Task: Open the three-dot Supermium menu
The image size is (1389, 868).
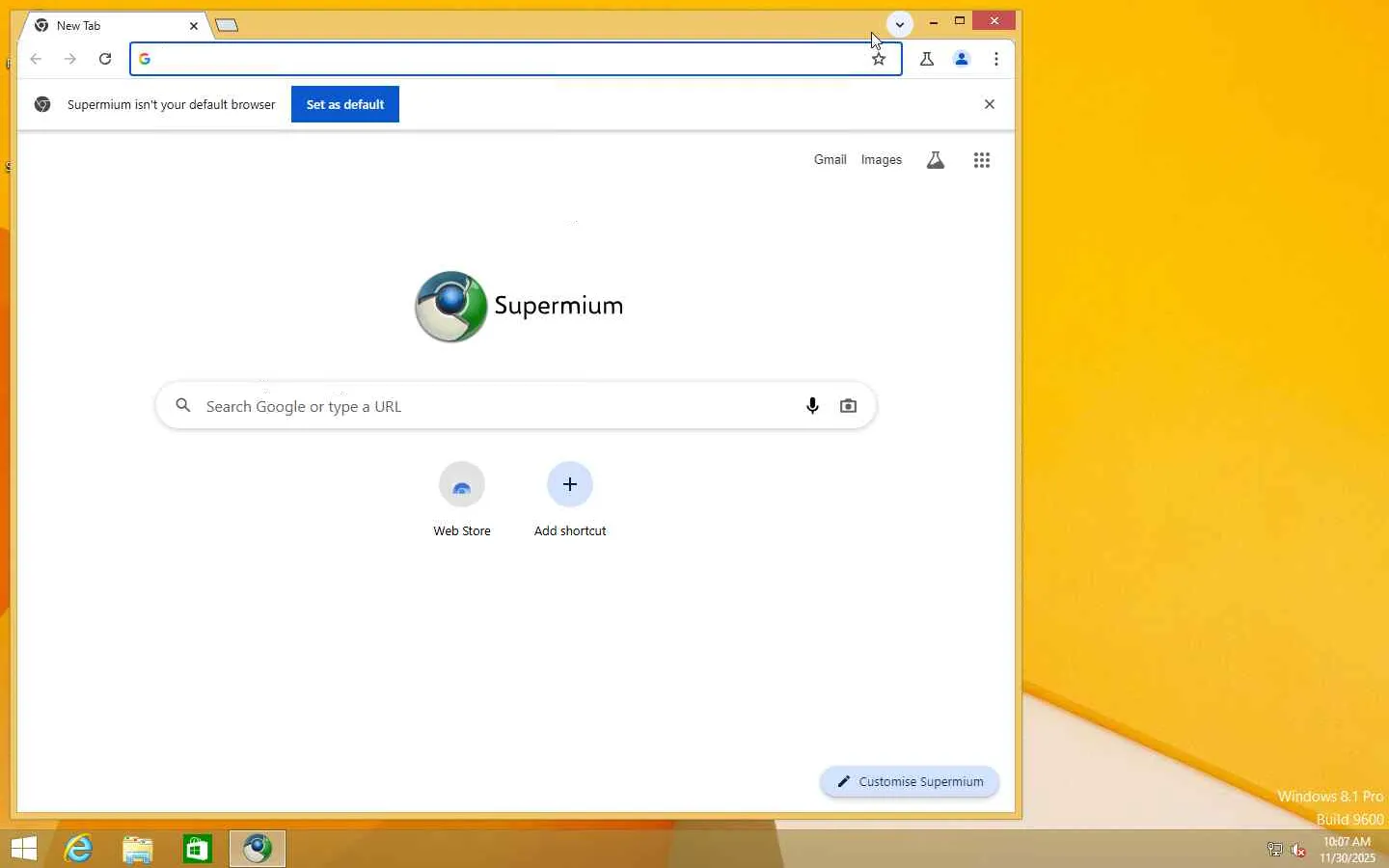Action: coord(996,59)
